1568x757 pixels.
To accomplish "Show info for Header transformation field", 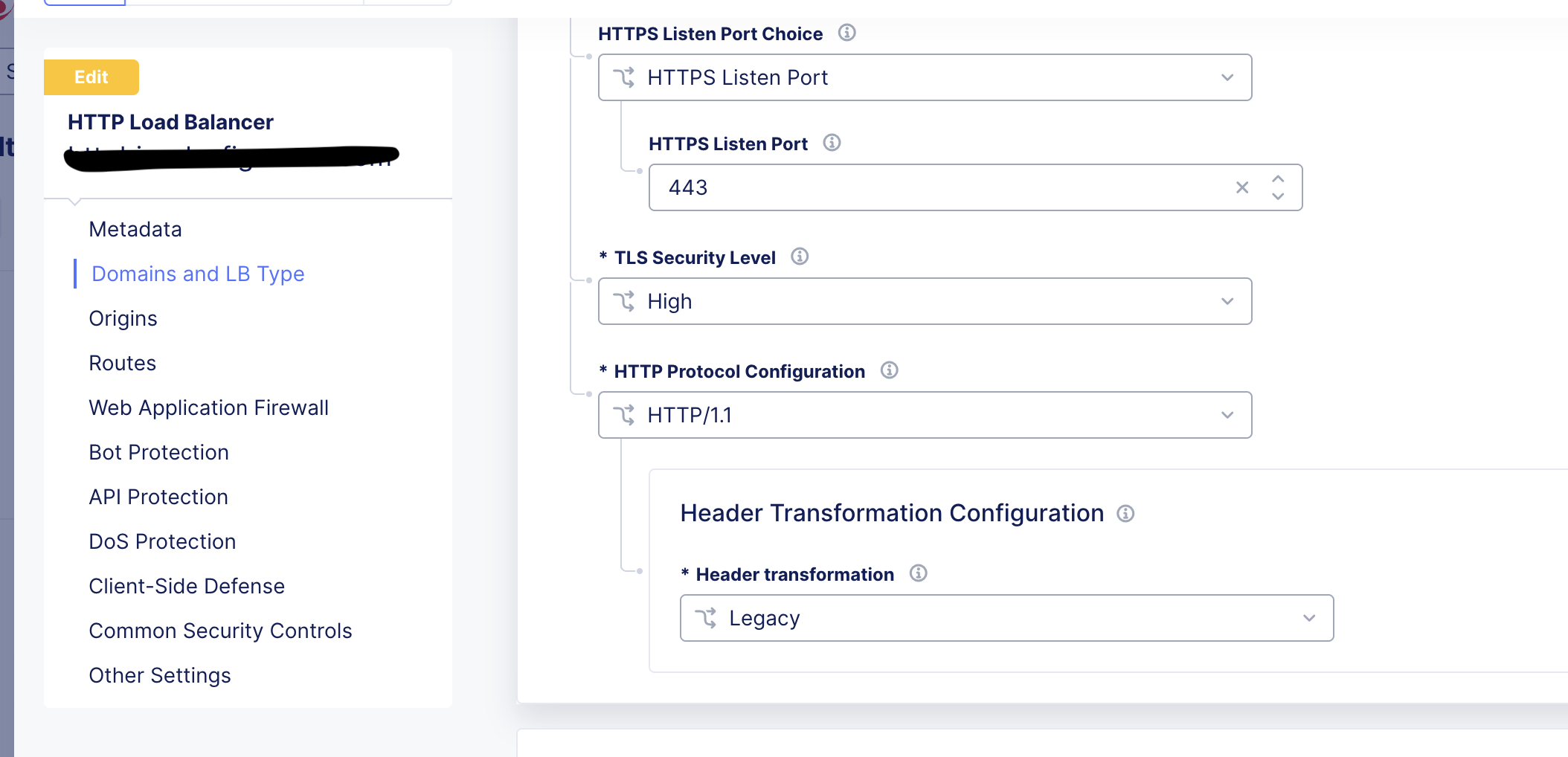I will click(x=918, y=573).
